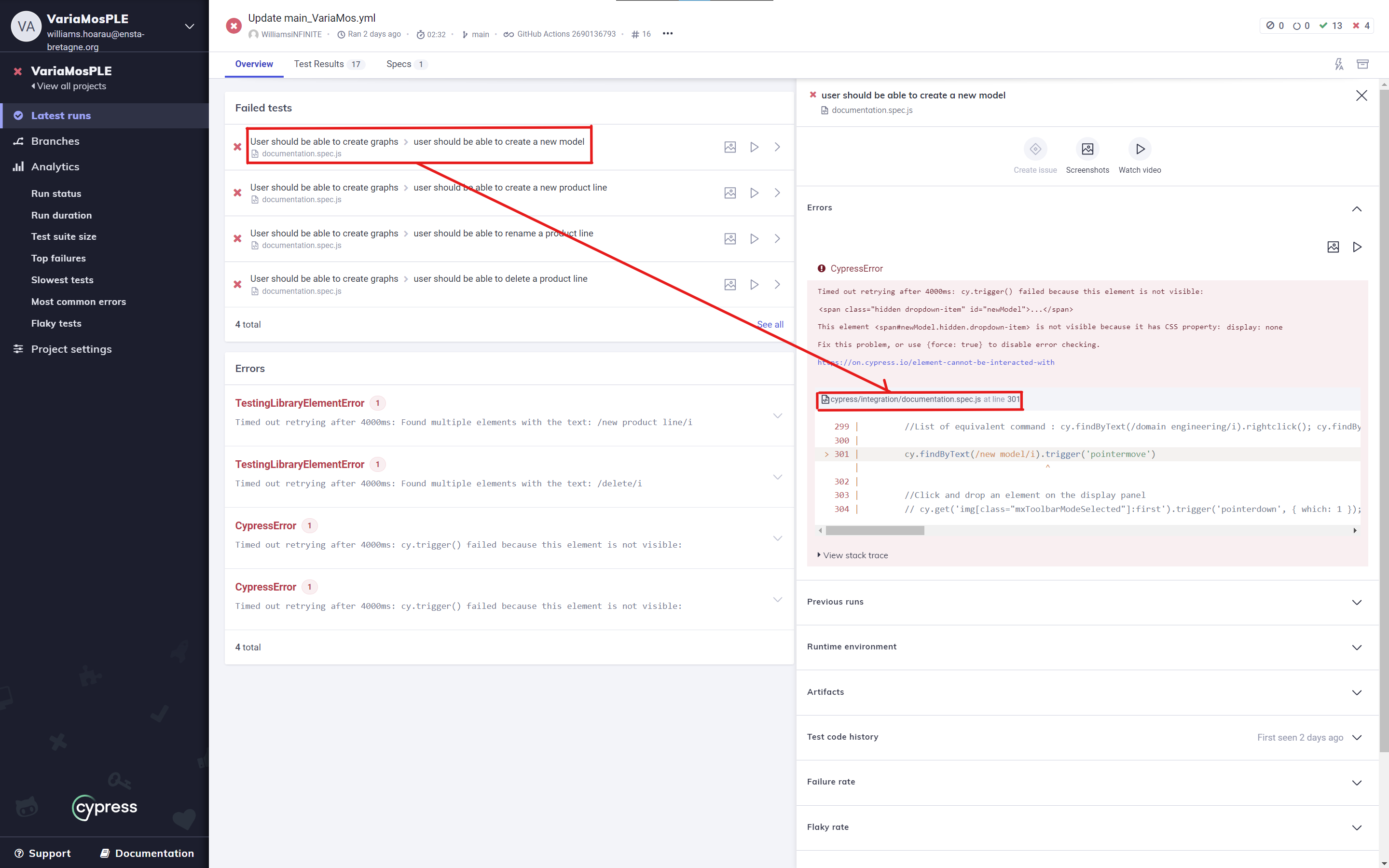Viewport: 1389px width, 868px height.
Task: Open details chevron for new product line row
Action: click(x=777, y=193)
